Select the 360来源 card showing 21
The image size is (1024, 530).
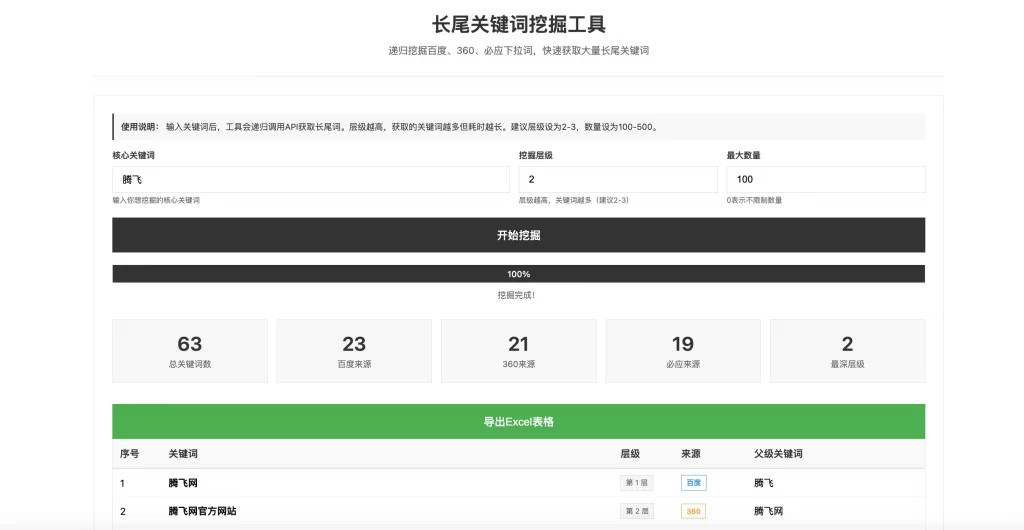coord(519,351)
